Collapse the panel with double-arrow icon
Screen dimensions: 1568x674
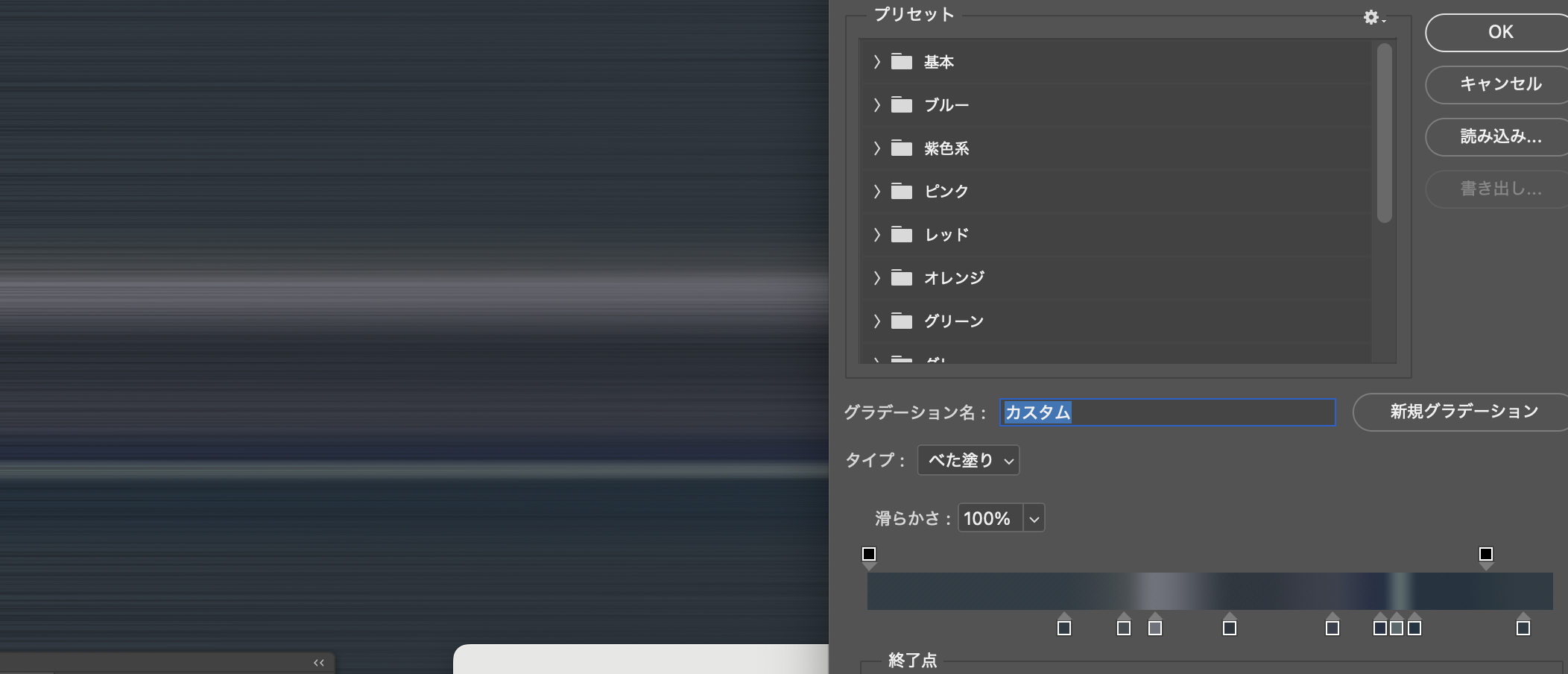pos(319,663)
